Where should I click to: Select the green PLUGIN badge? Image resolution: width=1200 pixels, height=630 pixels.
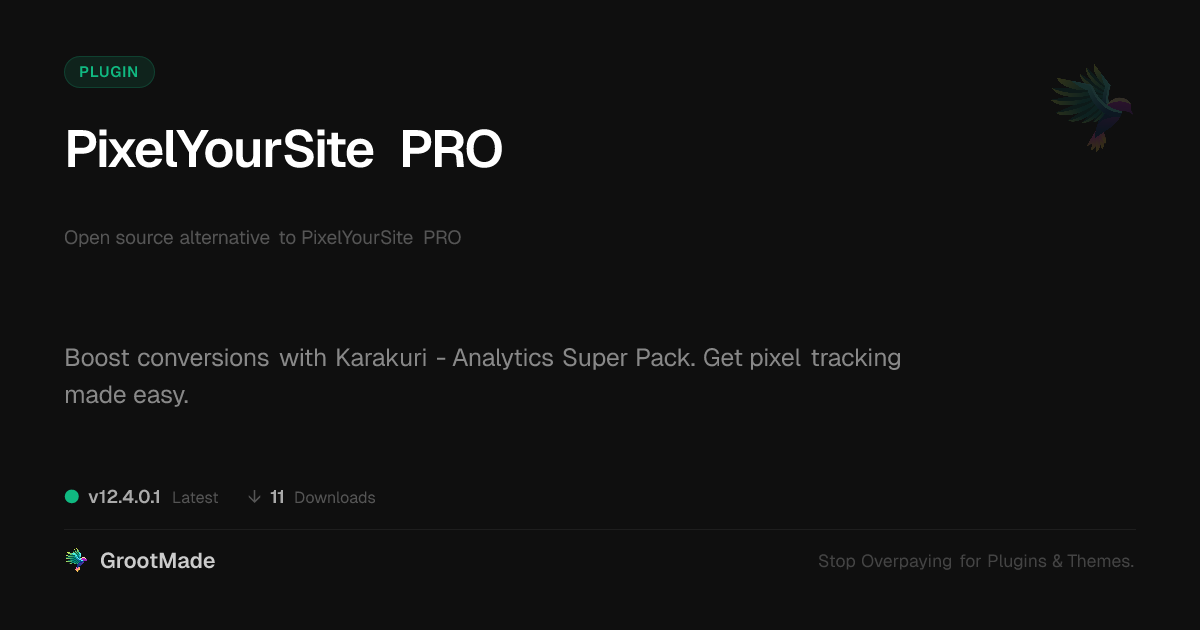click(x=109, y=72)
